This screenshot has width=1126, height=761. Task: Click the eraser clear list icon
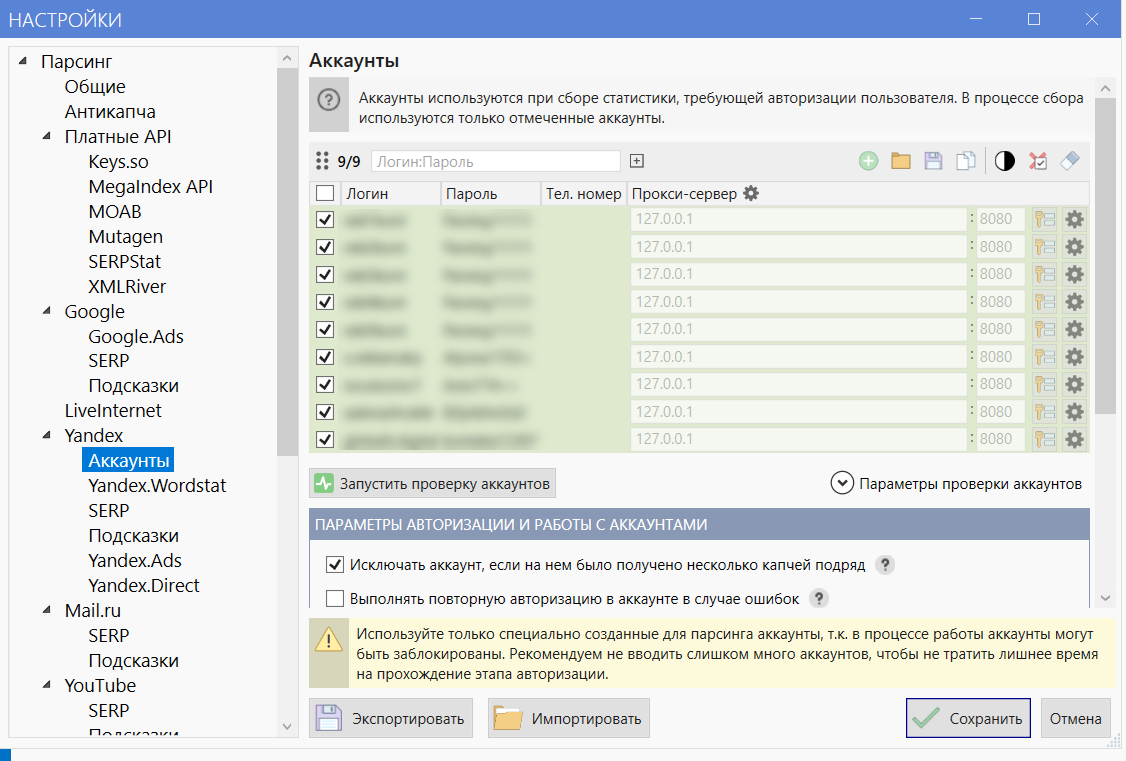coord(1070,161)
